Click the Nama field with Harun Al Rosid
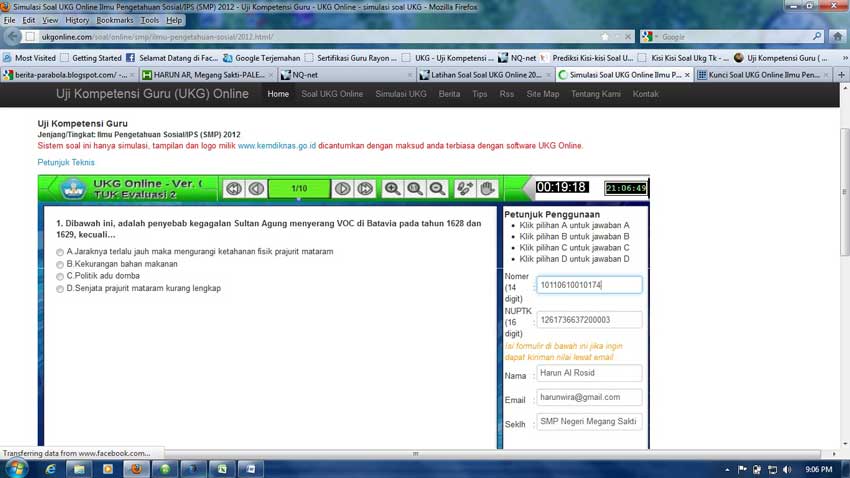850x478 pixels. point(589,373)
